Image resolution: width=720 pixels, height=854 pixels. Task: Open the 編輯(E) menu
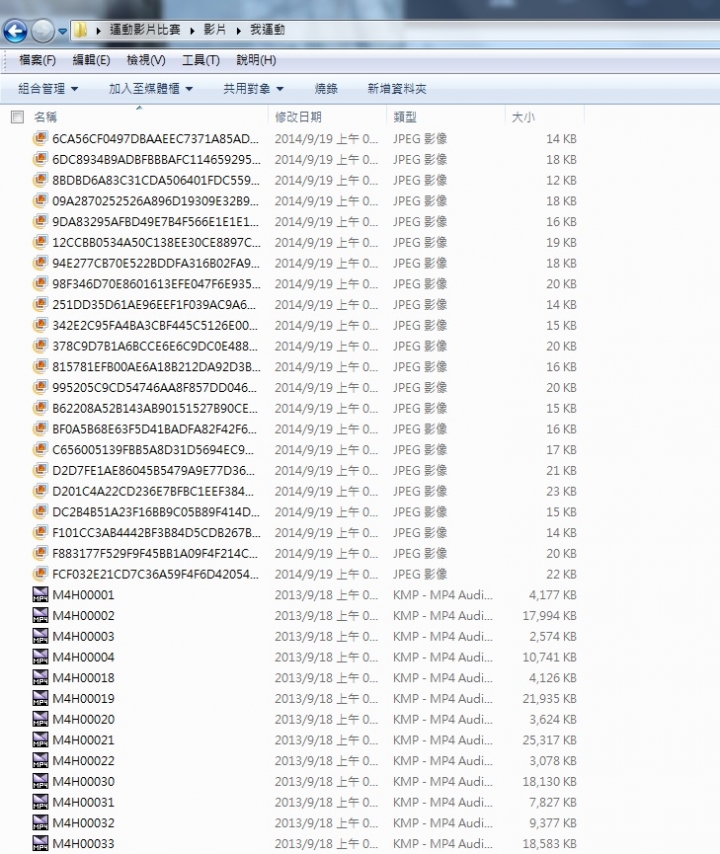[91, 60]
